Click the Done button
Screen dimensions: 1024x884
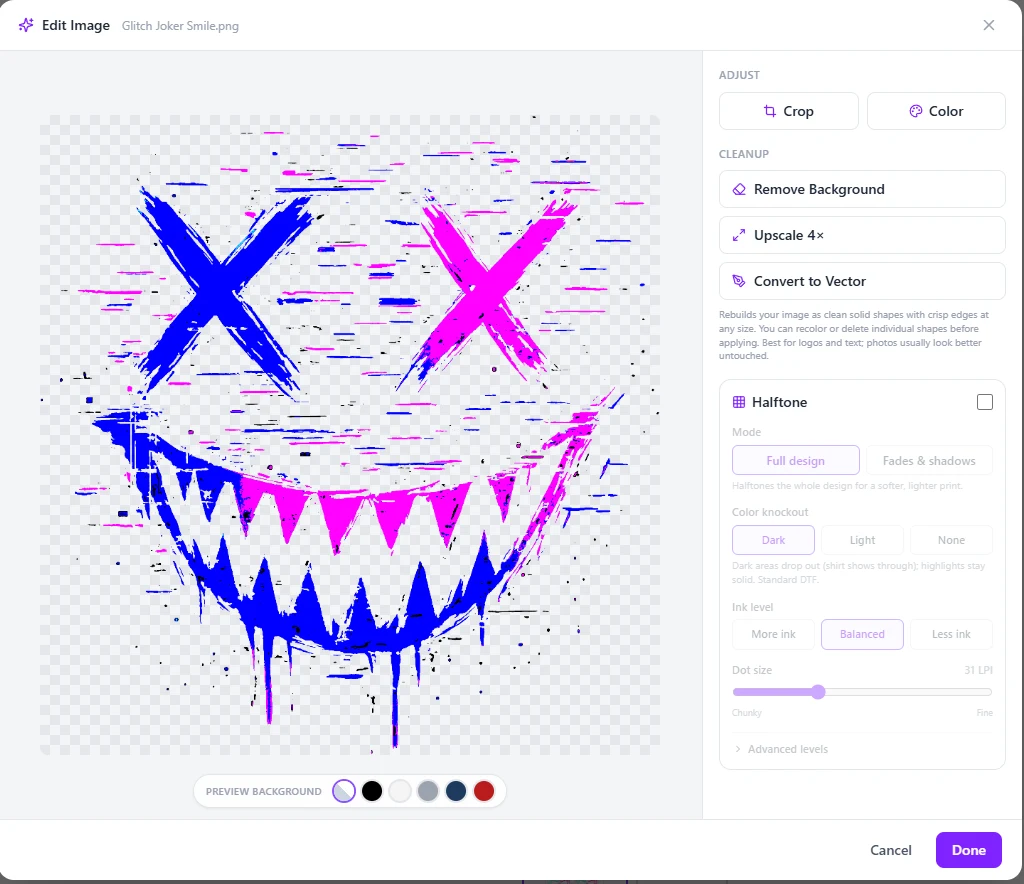(968, 850)
